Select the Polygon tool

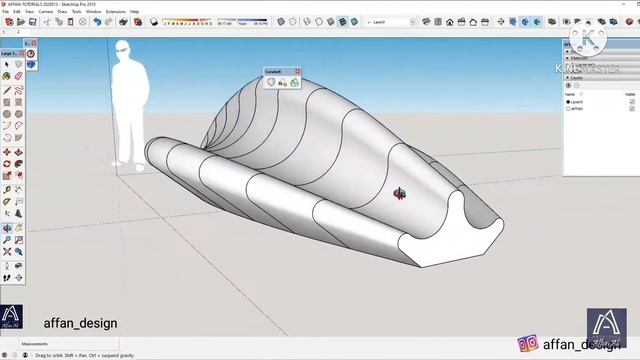coord(18,114)
